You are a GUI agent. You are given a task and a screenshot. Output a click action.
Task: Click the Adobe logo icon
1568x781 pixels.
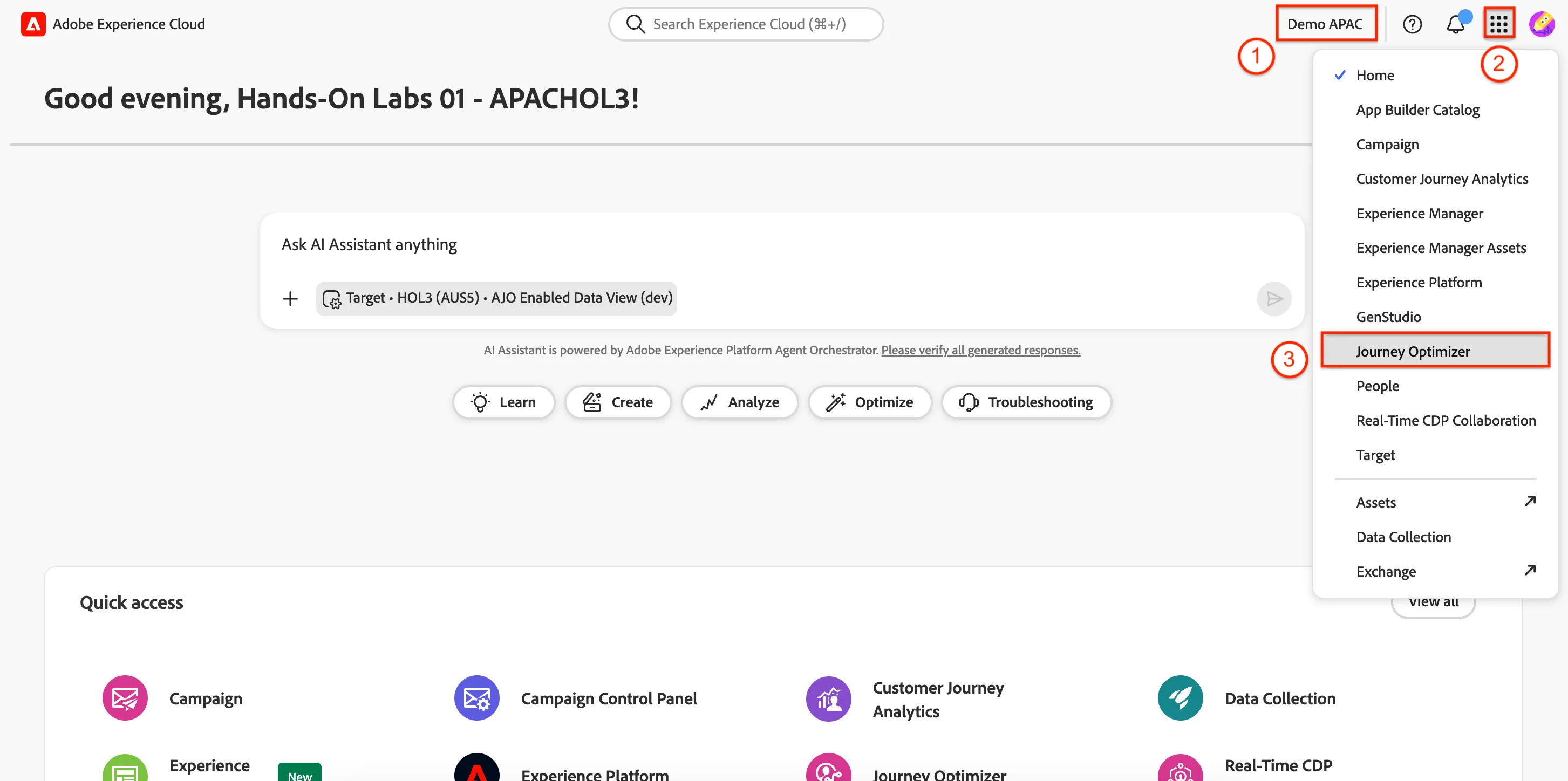pyautogui.click(x=33, y=24)
